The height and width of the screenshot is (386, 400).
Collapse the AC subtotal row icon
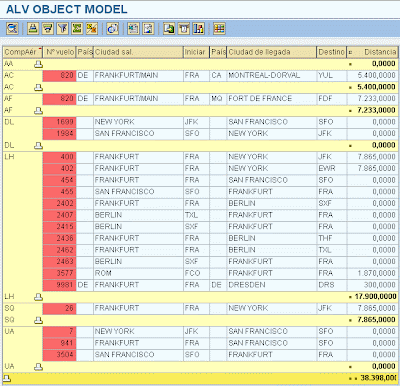(38, 87)
